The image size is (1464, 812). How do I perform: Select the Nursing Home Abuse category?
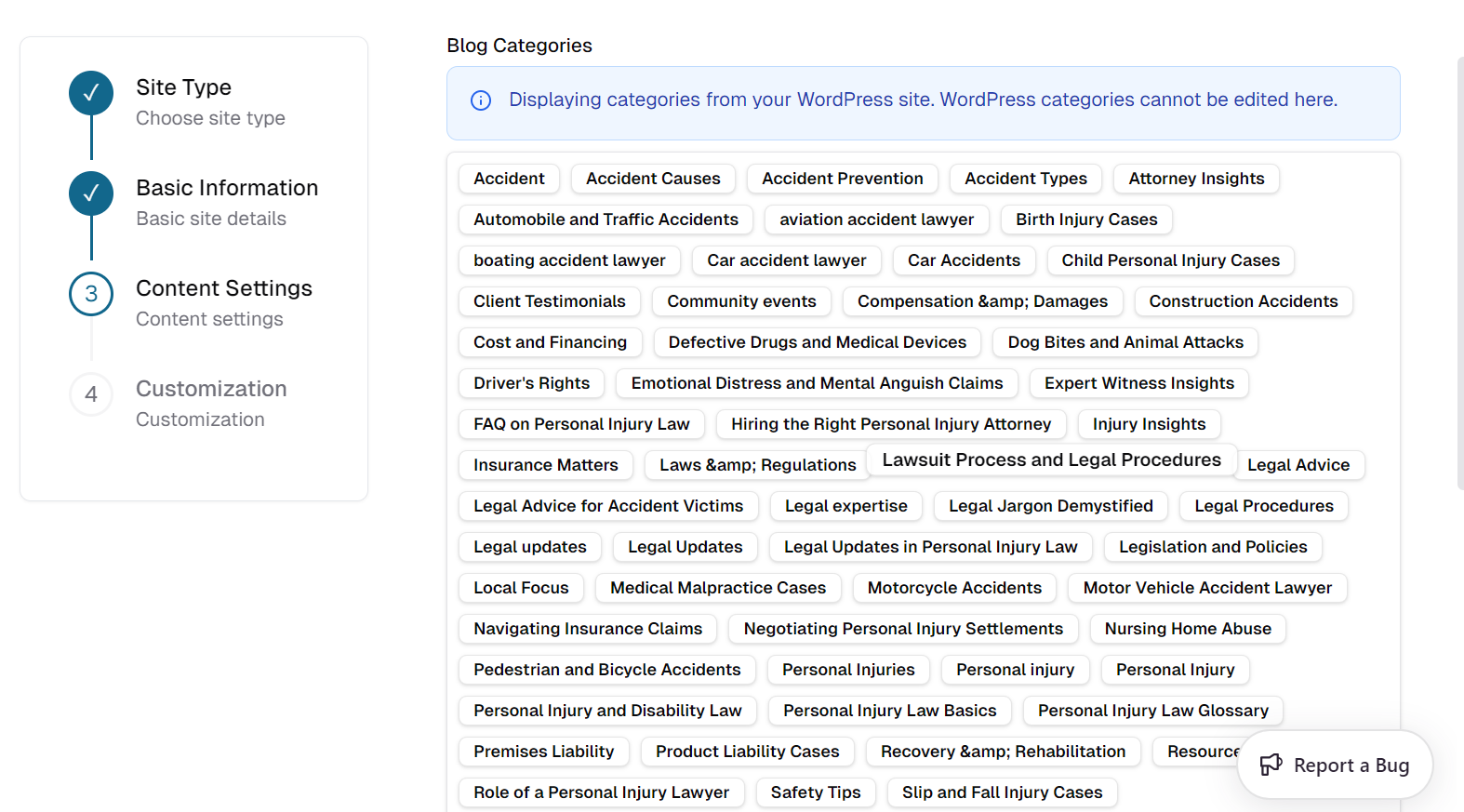pos(1188,629)
